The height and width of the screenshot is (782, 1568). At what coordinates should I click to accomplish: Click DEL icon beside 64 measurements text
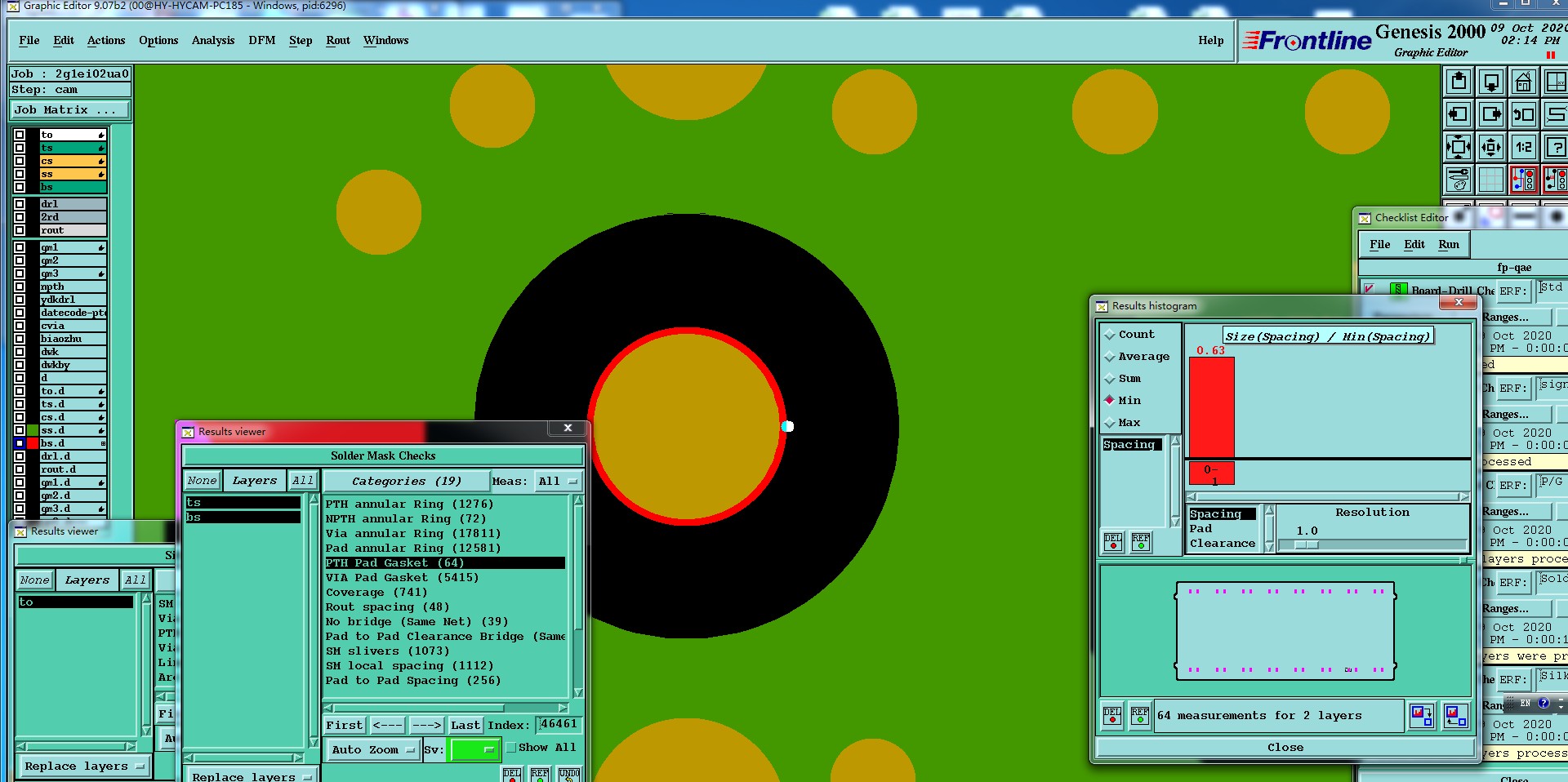click(x=1112, y=716)
